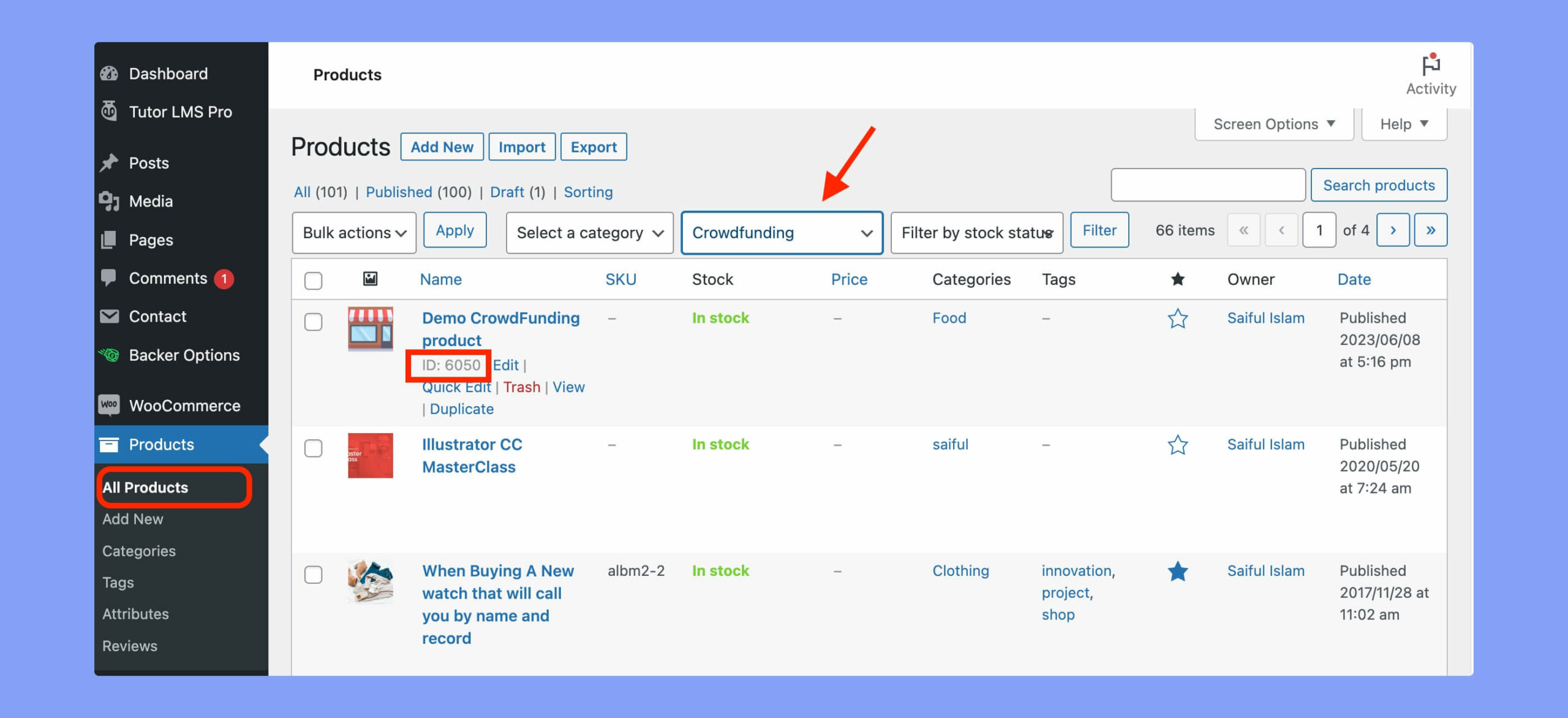Expand the Help panel
1568x718 pixels.
(1404, 124)
